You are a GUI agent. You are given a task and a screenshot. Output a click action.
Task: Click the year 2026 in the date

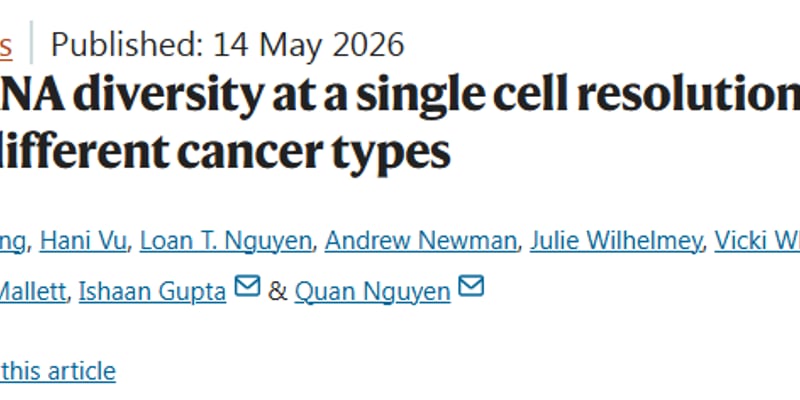pos(368,45)
